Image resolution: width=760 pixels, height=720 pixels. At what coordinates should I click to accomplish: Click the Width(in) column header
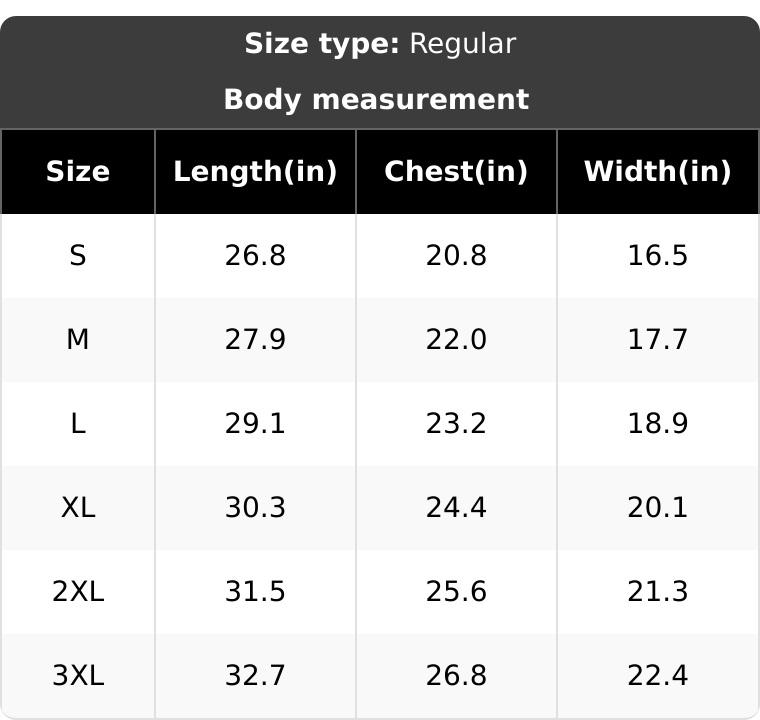point(658,172)
